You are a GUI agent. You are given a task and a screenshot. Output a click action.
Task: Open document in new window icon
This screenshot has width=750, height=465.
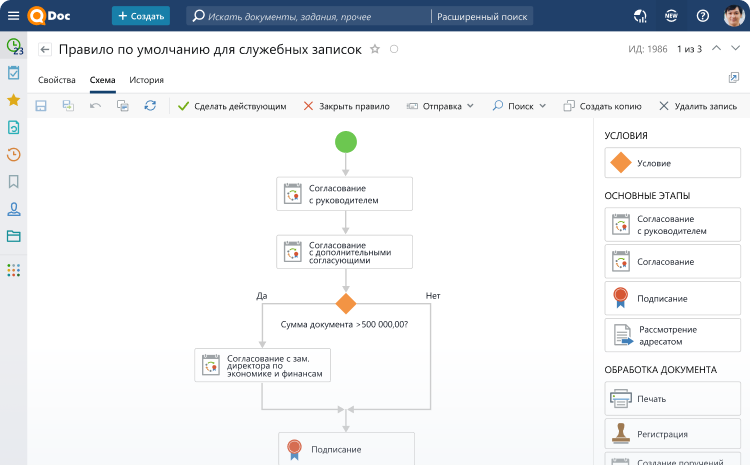[x=734, y=78]
